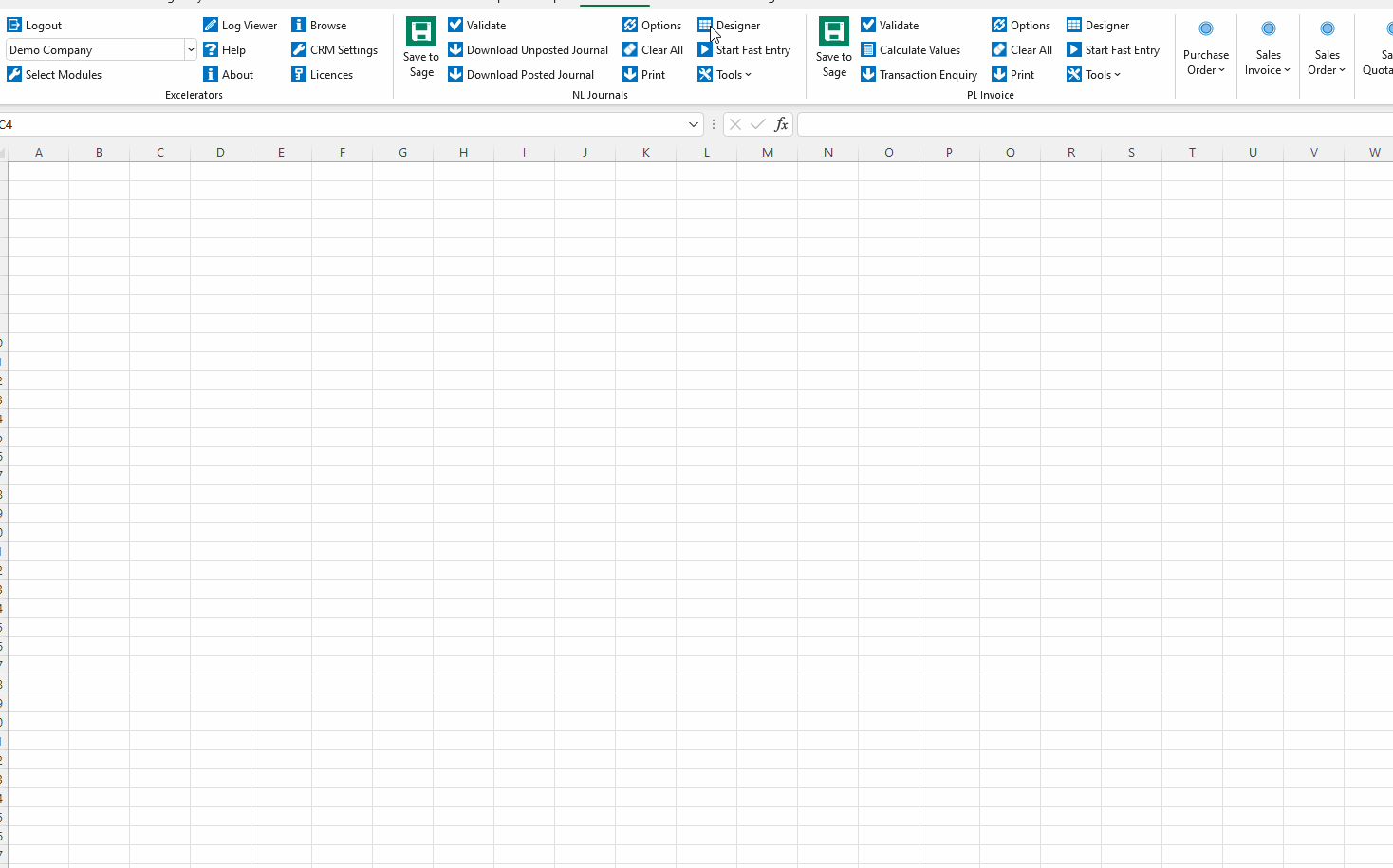This screenshot has height=868, width=1393.
Task: Open PL Invoice Options
Action: (x=1021, y=26)
